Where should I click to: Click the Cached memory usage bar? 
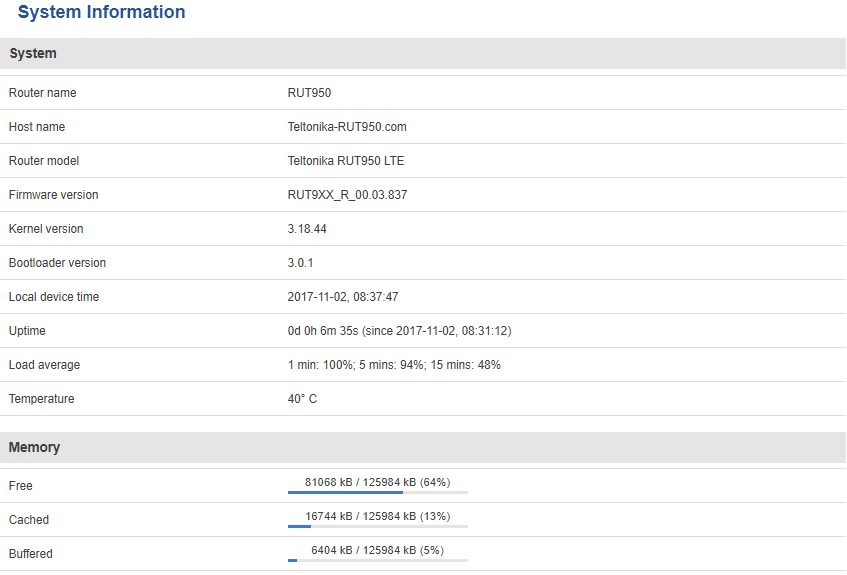pyautogui.click(x=377, y=526)
